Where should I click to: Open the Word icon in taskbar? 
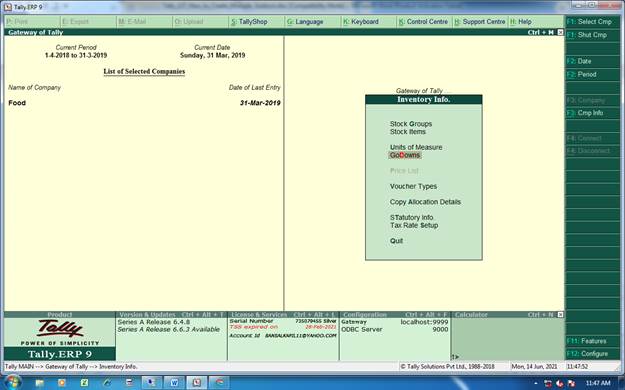pyautogui.click(x=174, y=383)
